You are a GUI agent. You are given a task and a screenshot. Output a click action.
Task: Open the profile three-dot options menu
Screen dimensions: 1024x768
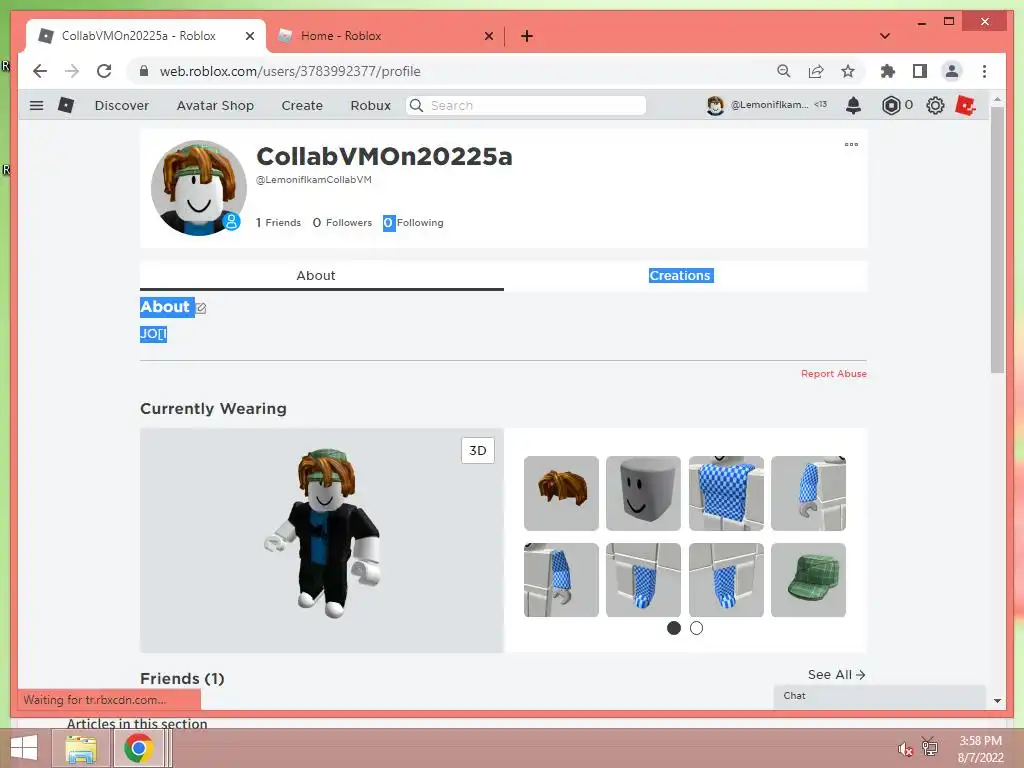point(851,144)
